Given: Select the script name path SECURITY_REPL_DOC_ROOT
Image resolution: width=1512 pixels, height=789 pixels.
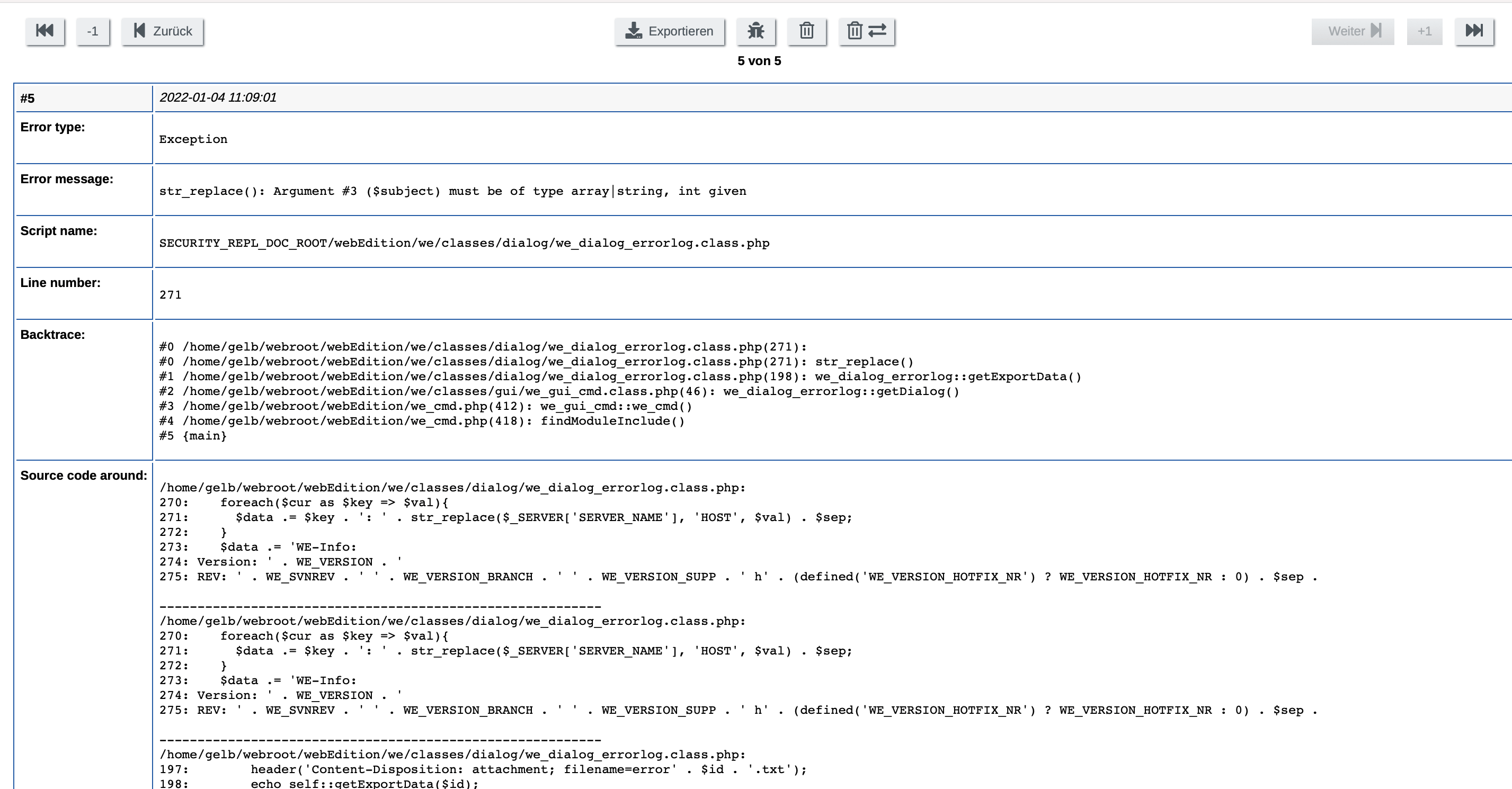Looking at the screenshot, I should click(x=464, y=243).
